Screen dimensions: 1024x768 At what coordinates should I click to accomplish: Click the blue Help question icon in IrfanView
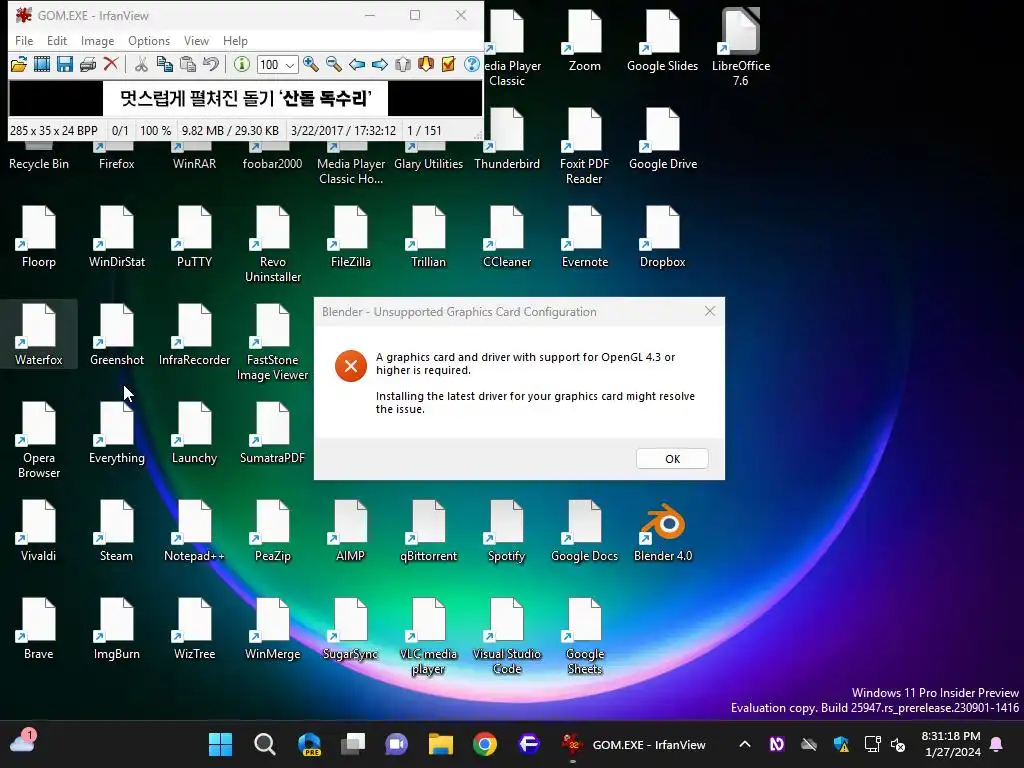coord(472,64)
